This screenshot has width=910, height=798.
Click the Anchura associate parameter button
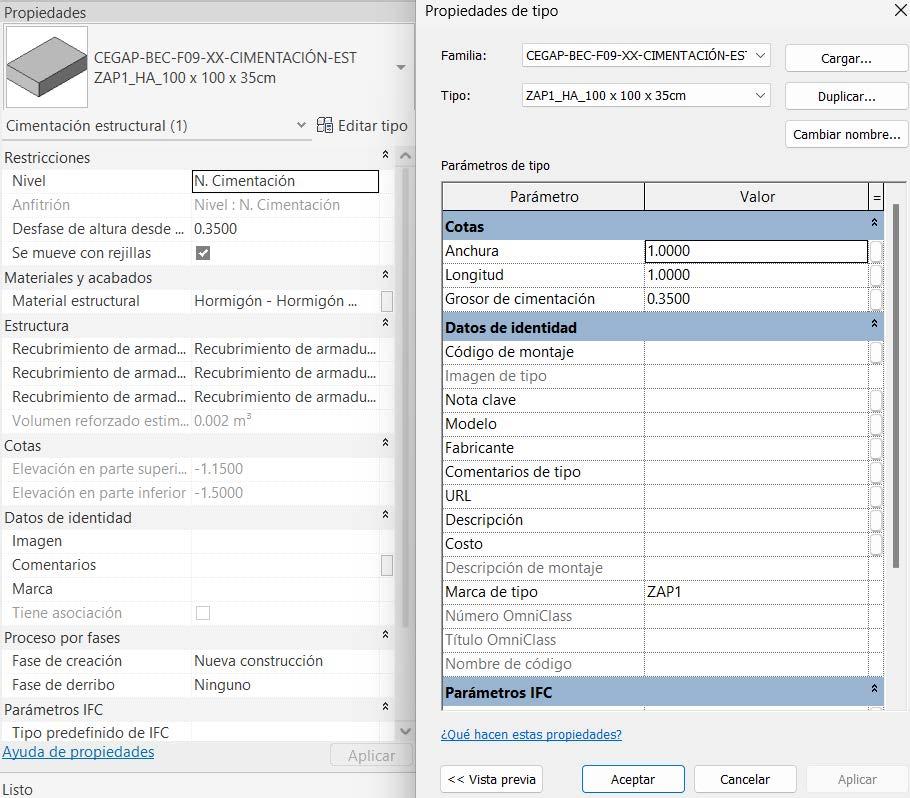point(876,251)
